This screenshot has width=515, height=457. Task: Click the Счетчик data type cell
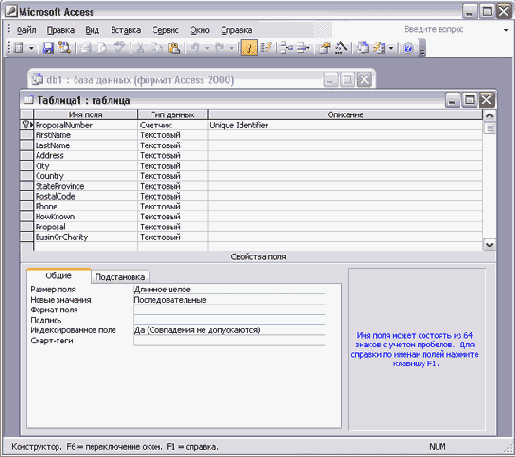coord(173,125)
